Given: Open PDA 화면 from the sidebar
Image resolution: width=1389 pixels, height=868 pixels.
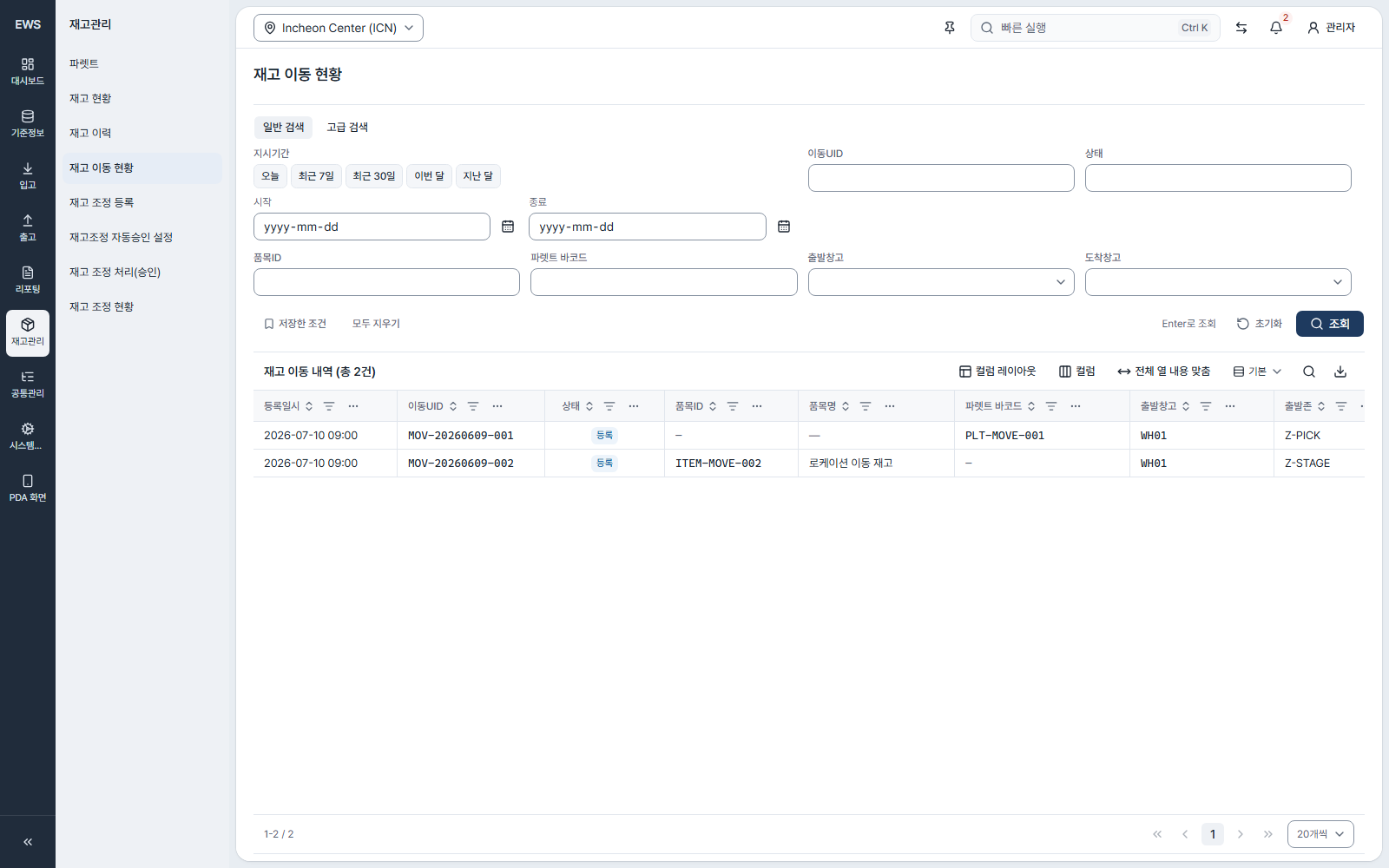Looking at the screenshot, I should [x=28, y=489].
